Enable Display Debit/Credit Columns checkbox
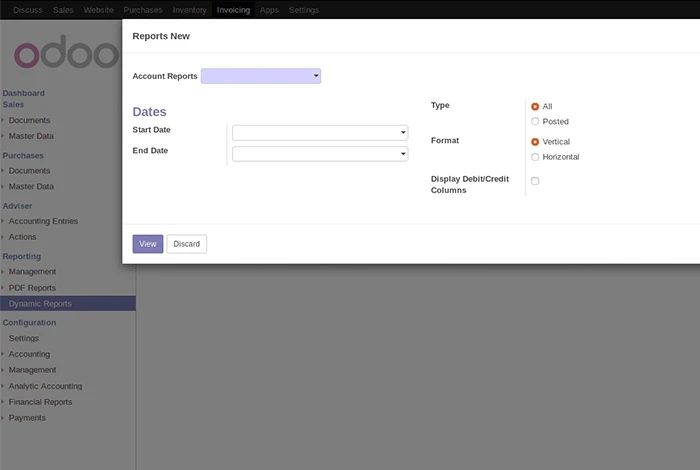Image resolution: width=700 pixels, height=470 pixels. pos(535,181)
